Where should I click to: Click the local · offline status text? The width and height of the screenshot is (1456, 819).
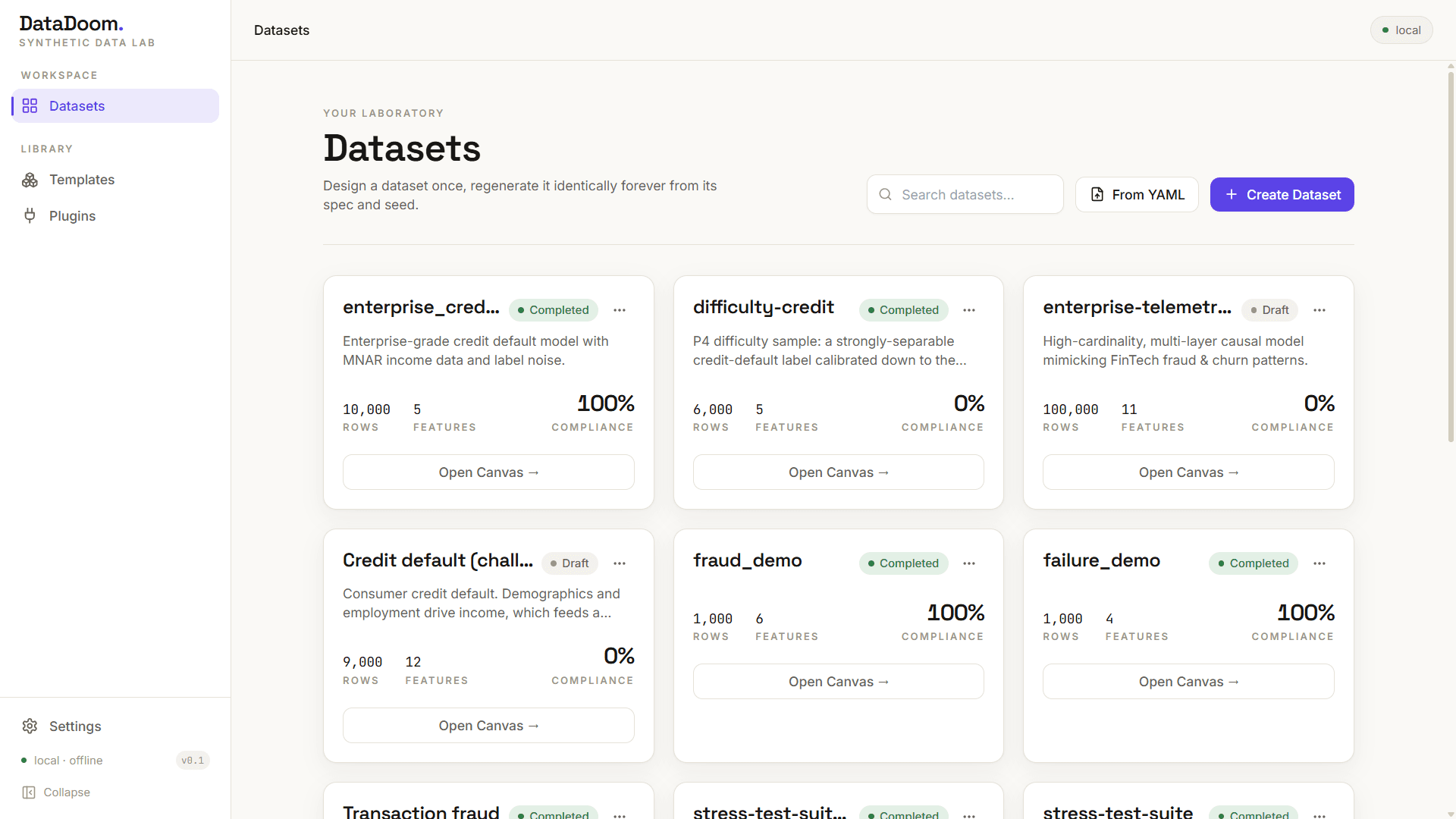click(68, 761)
